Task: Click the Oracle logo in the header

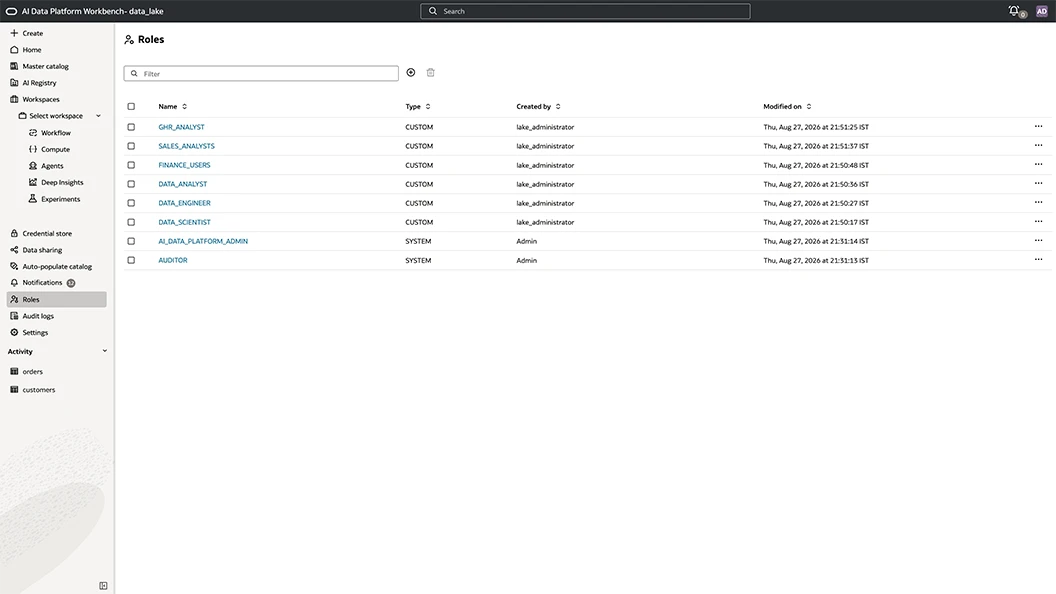Action: click(x=11, y=11)
